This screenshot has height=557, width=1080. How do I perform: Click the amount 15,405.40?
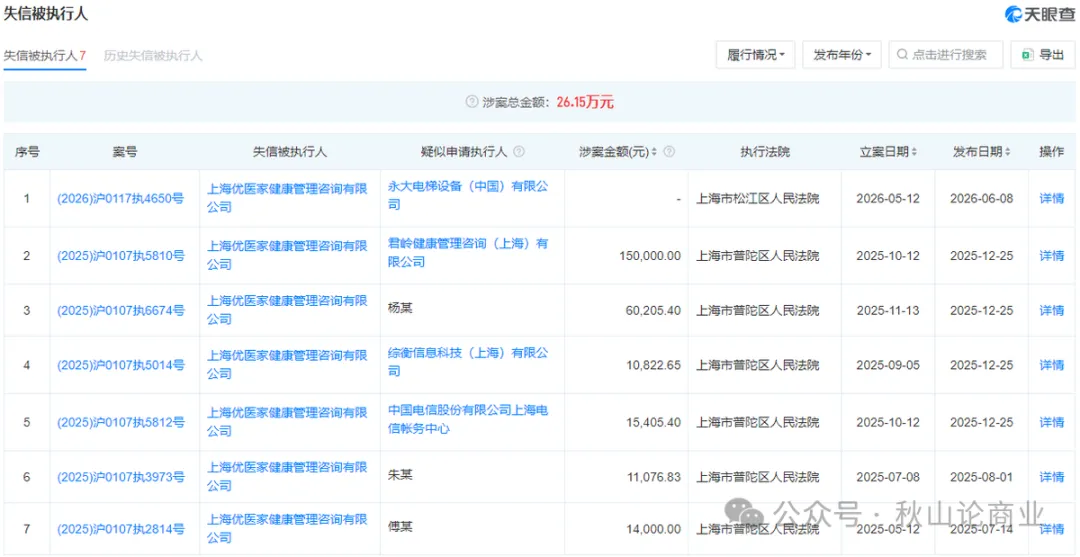653,421
